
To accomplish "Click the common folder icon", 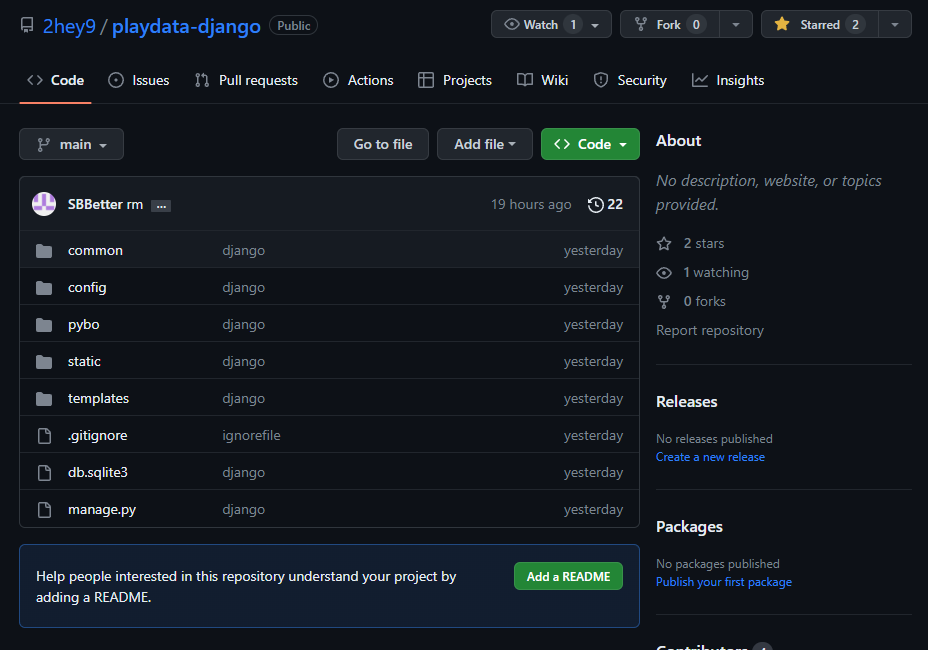I will (44, 251).
